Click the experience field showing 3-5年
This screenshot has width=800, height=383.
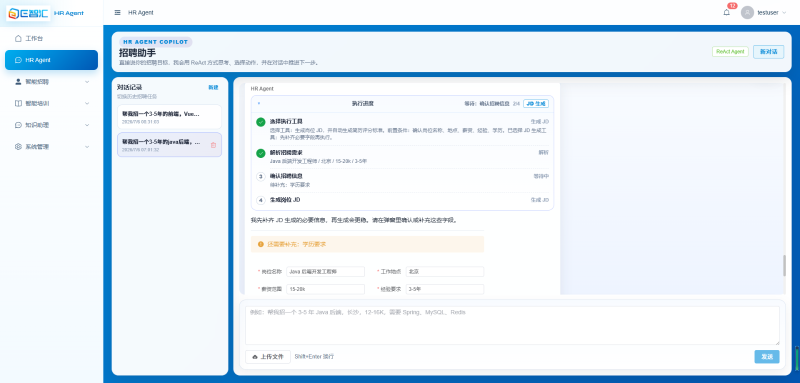click(444, 289)
